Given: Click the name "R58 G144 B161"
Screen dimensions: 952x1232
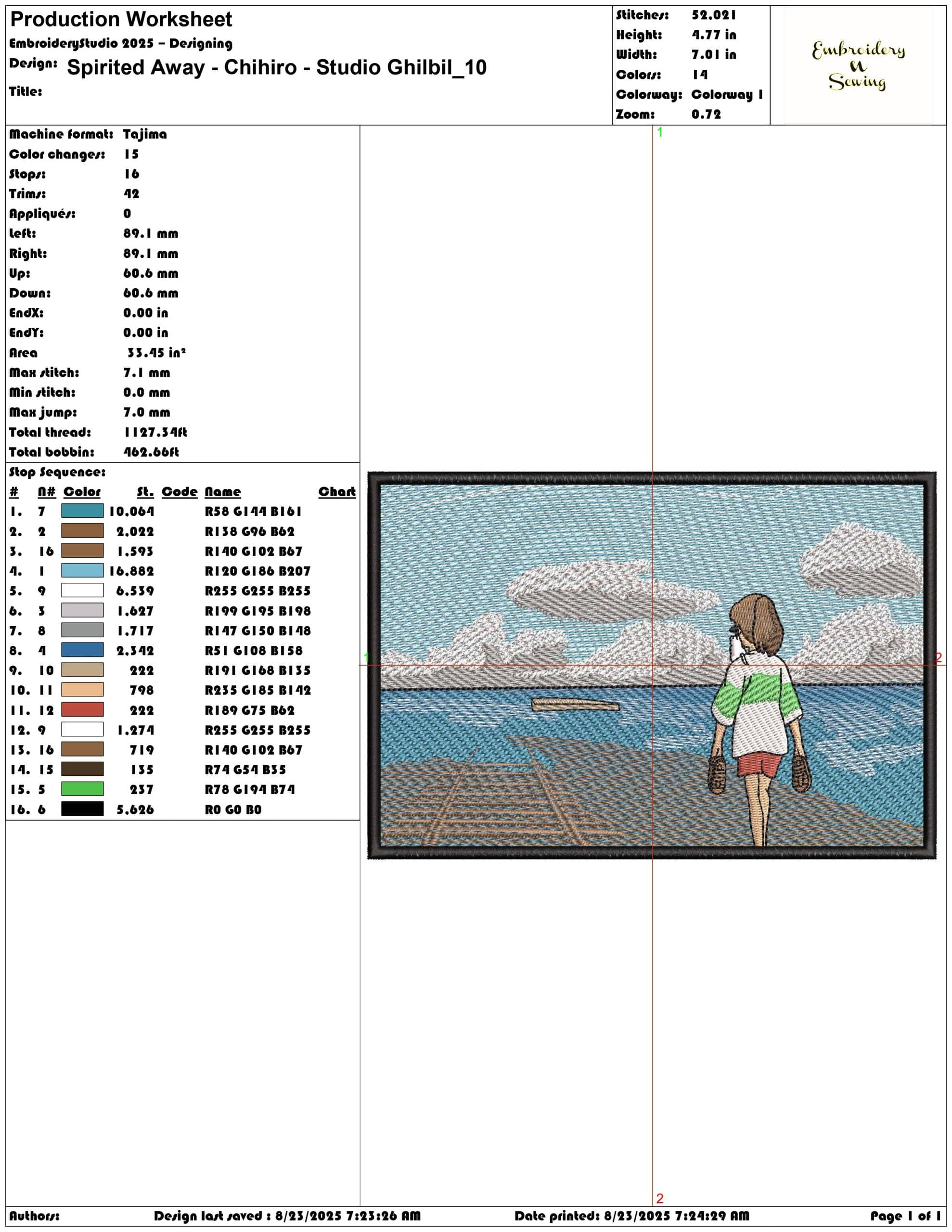Looking at the screenshot, I should coord(253,512).
